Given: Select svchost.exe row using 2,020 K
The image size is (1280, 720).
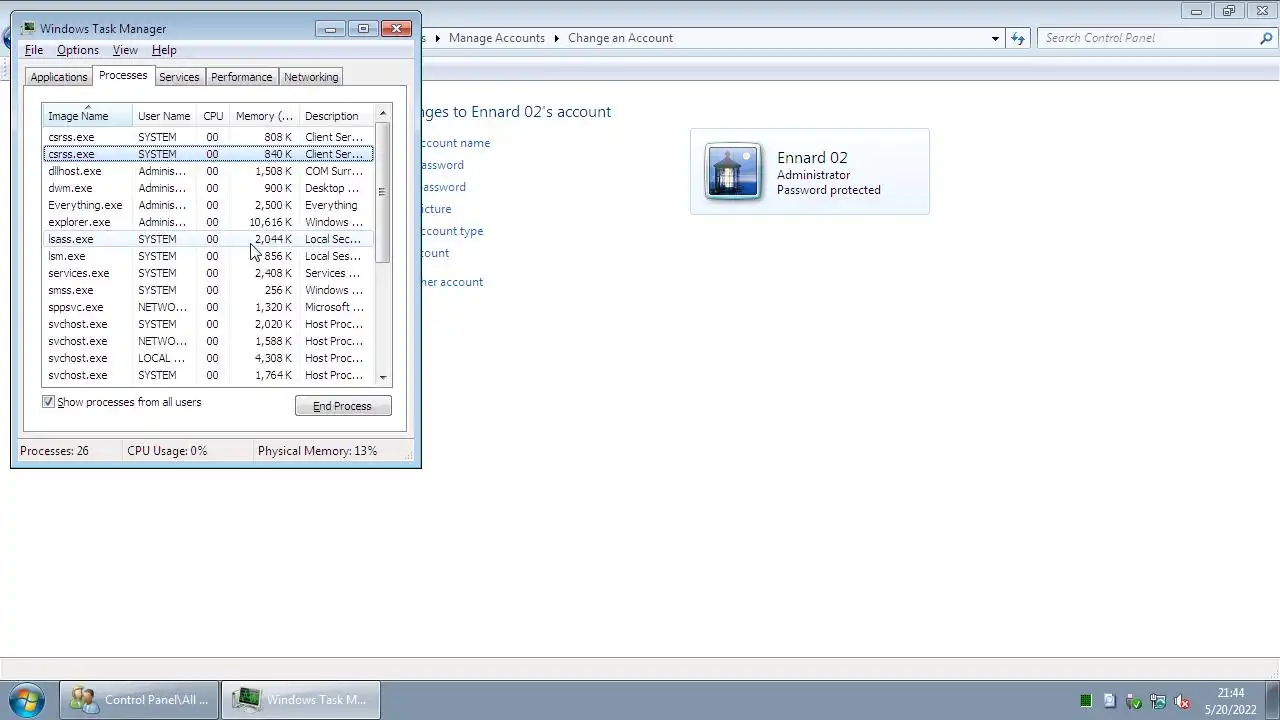Looking at the screenshot, I should 208,324.
